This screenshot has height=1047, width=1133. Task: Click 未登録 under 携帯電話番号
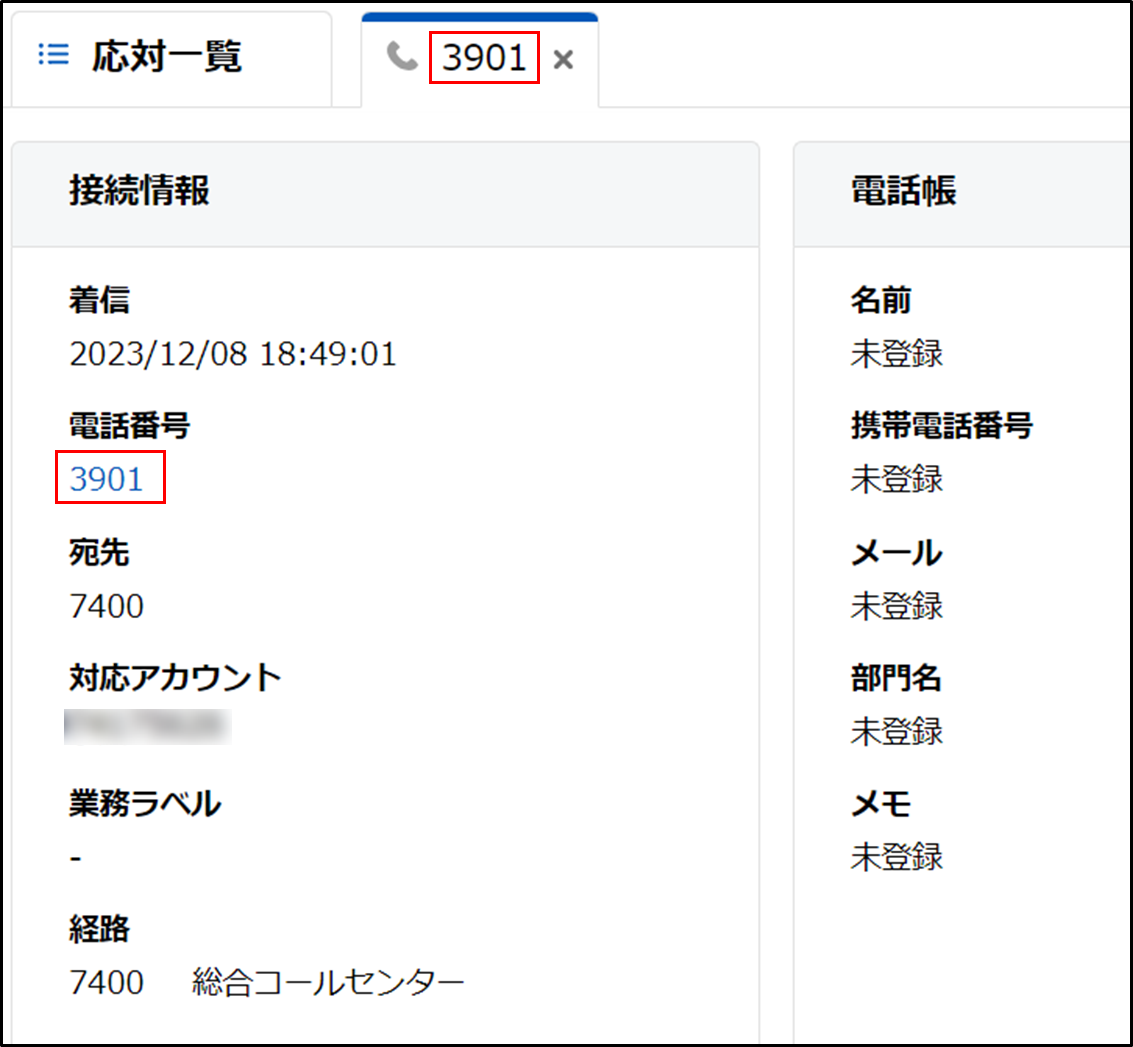click(x=896, y=480)
